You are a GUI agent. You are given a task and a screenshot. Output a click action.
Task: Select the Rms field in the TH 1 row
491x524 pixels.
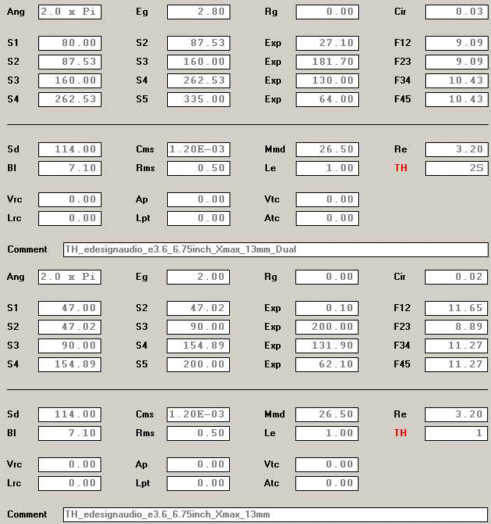pos(198,433)
